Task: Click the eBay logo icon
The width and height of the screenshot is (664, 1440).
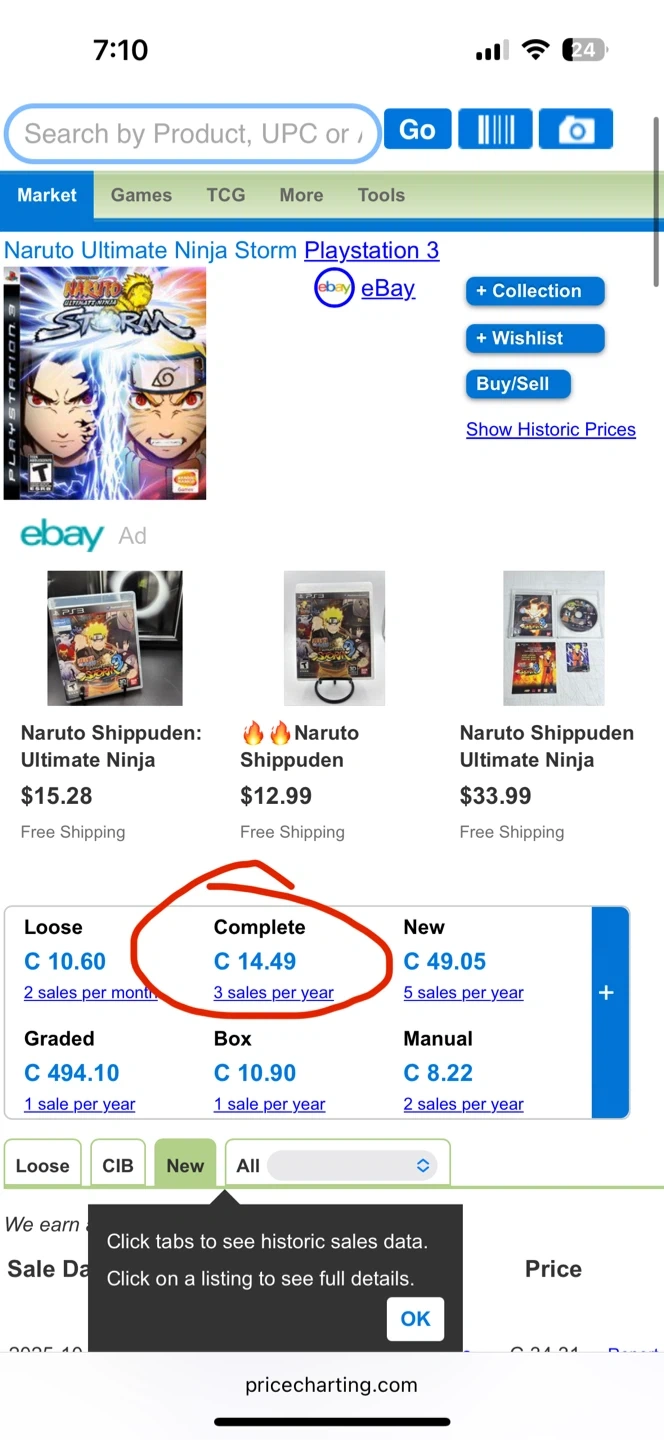Action: (x=334, y=289)
